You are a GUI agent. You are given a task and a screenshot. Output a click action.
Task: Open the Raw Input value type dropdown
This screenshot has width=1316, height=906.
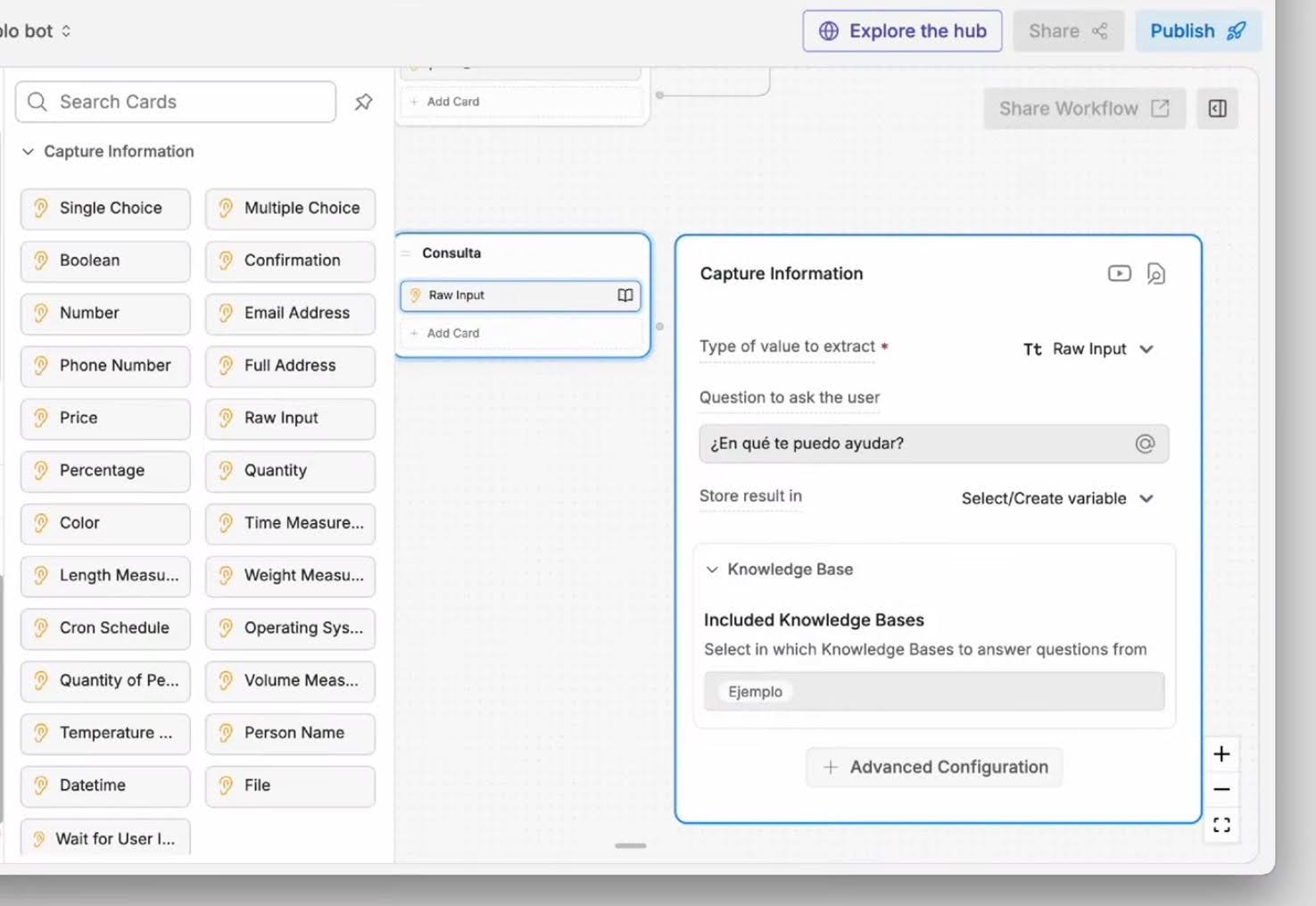[1088, 349]
